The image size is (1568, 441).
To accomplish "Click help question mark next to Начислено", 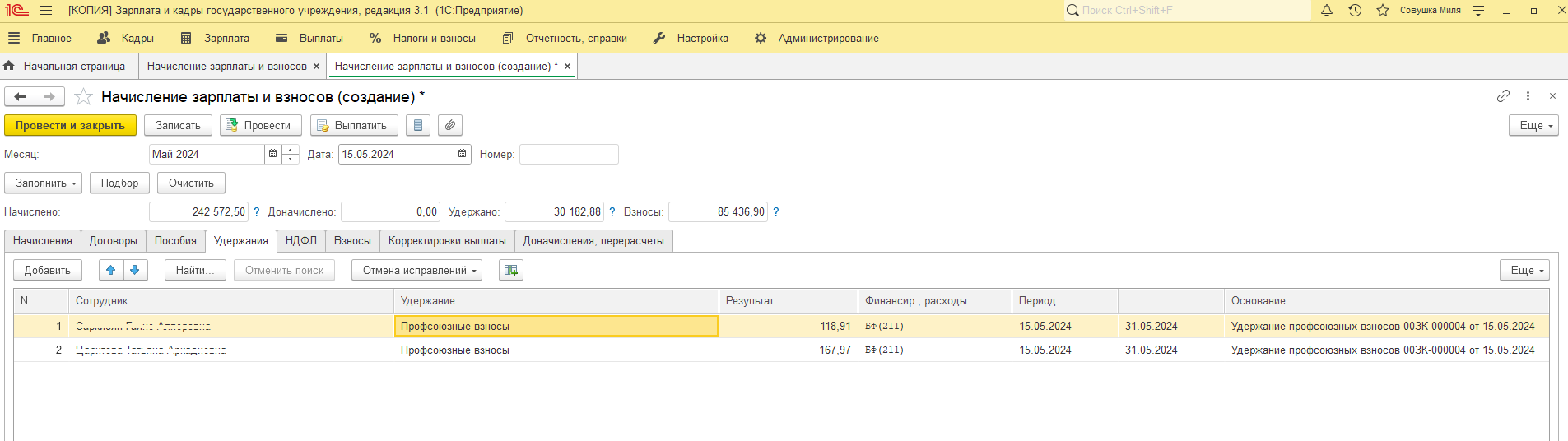I will (x=256, y=211).
